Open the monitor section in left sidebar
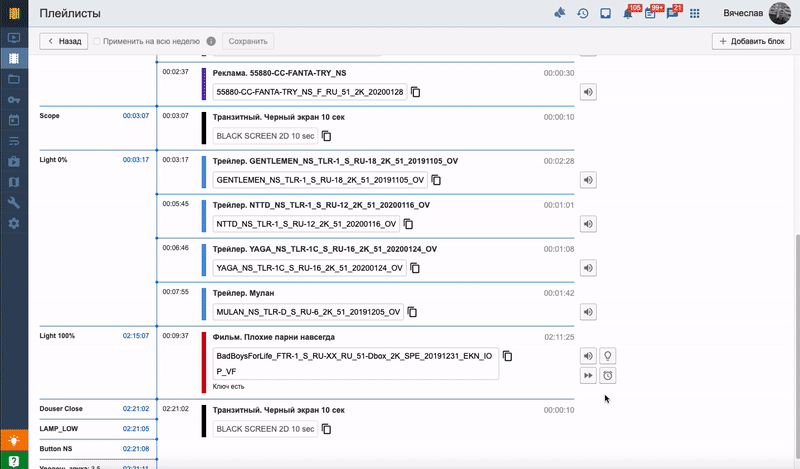Viewport: 800px width, 469px height. [14, 38]
